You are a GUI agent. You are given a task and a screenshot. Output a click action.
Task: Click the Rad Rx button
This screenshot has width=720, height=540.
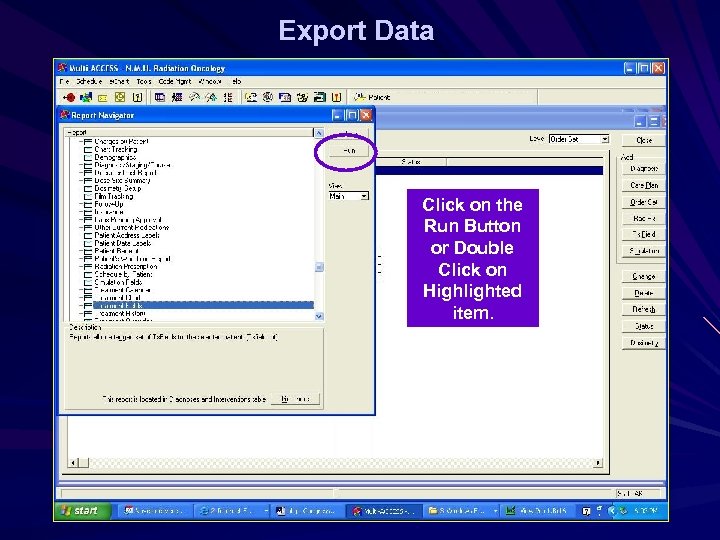644,218
